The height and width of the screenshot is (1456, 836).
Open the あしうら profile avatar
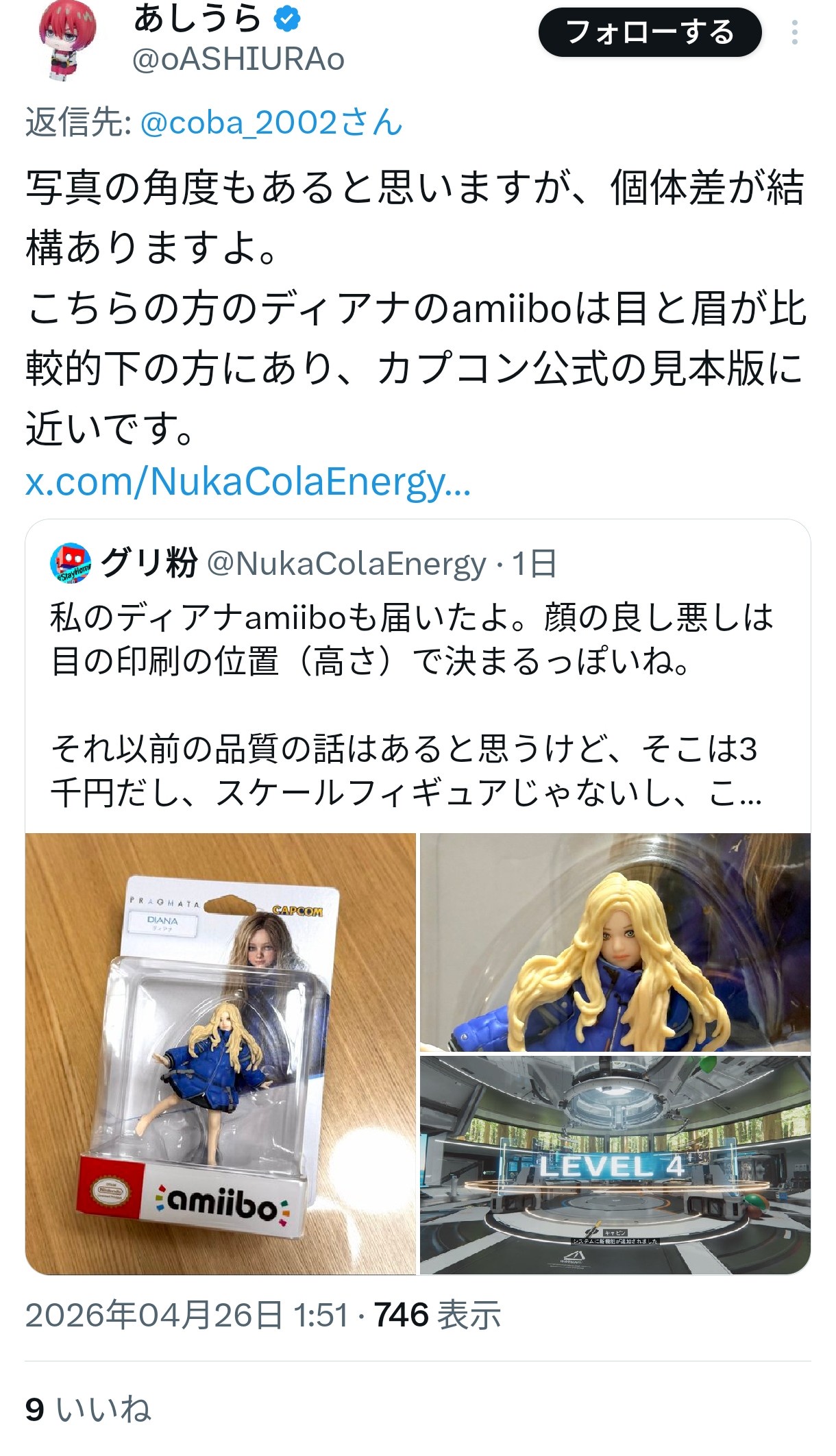68,39
